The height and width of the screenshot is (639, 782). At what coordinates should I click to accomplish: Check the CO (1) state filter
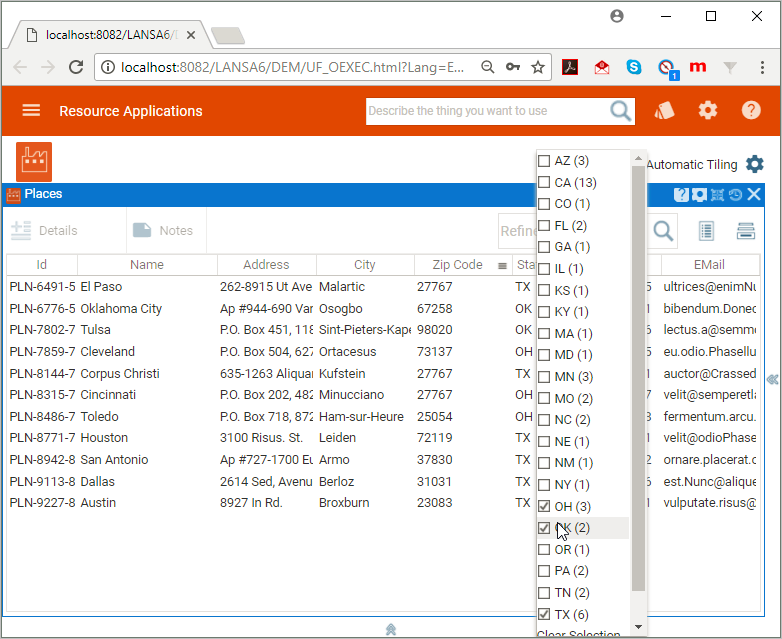coord(544,204)
